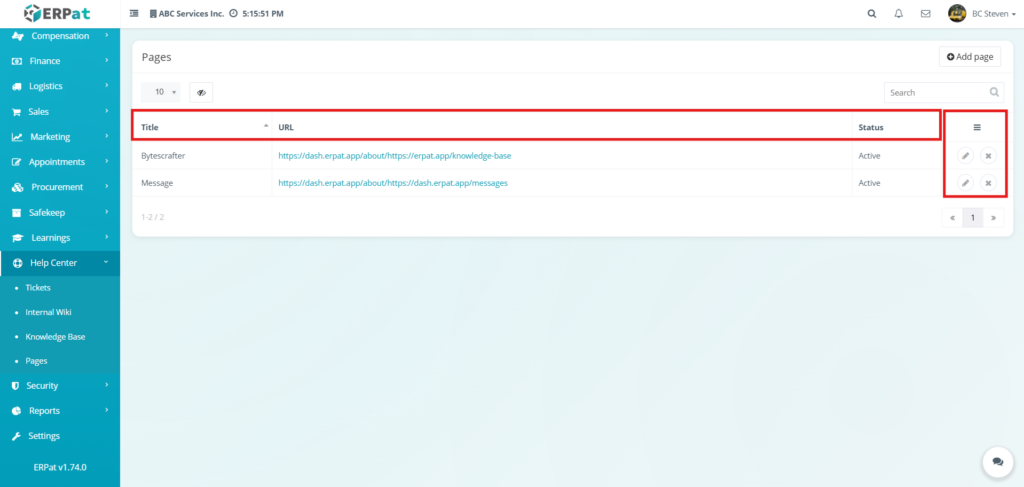
Task: Open the top bar search icon
Action: coord(871,14)
